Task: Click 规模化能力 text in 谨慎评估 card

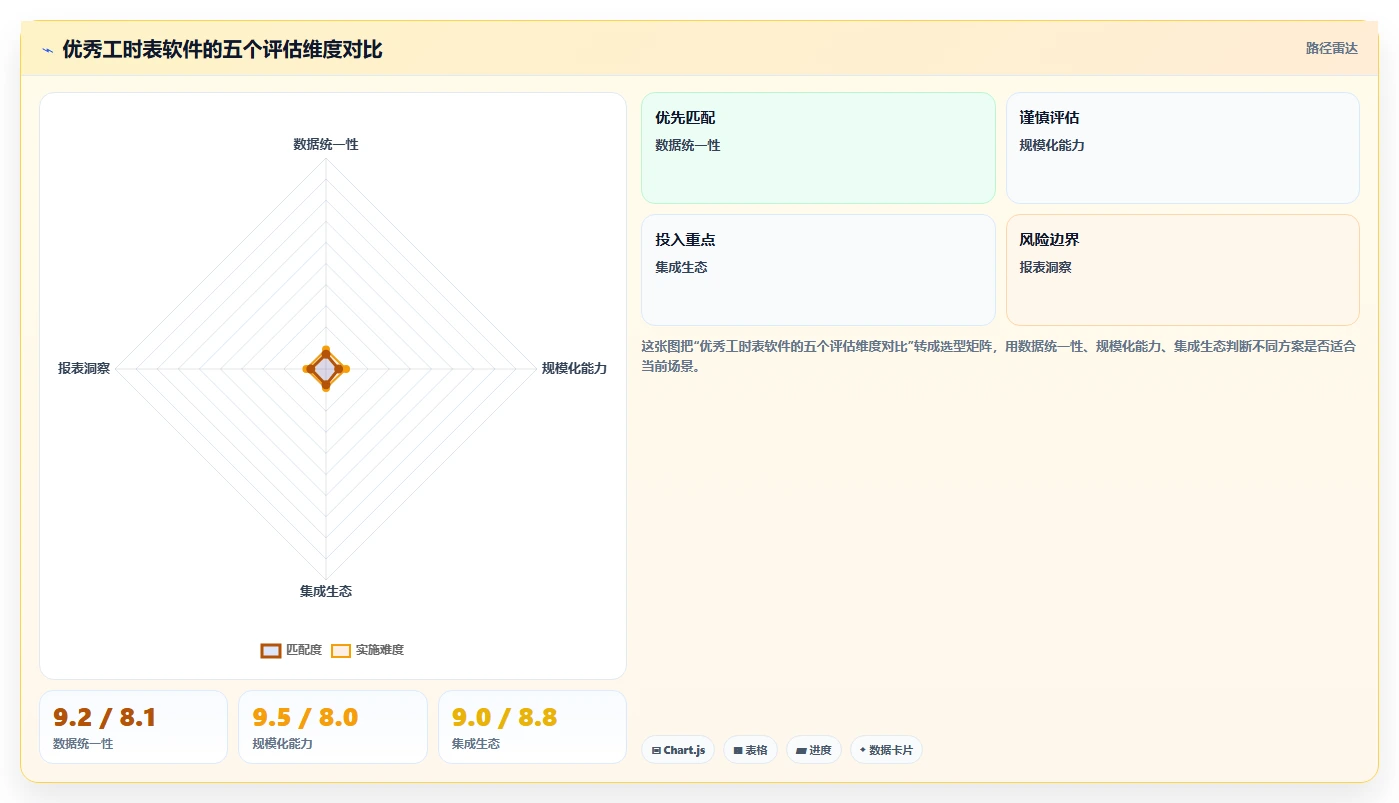Action: pyautogui.click(x=1052, y=145)
